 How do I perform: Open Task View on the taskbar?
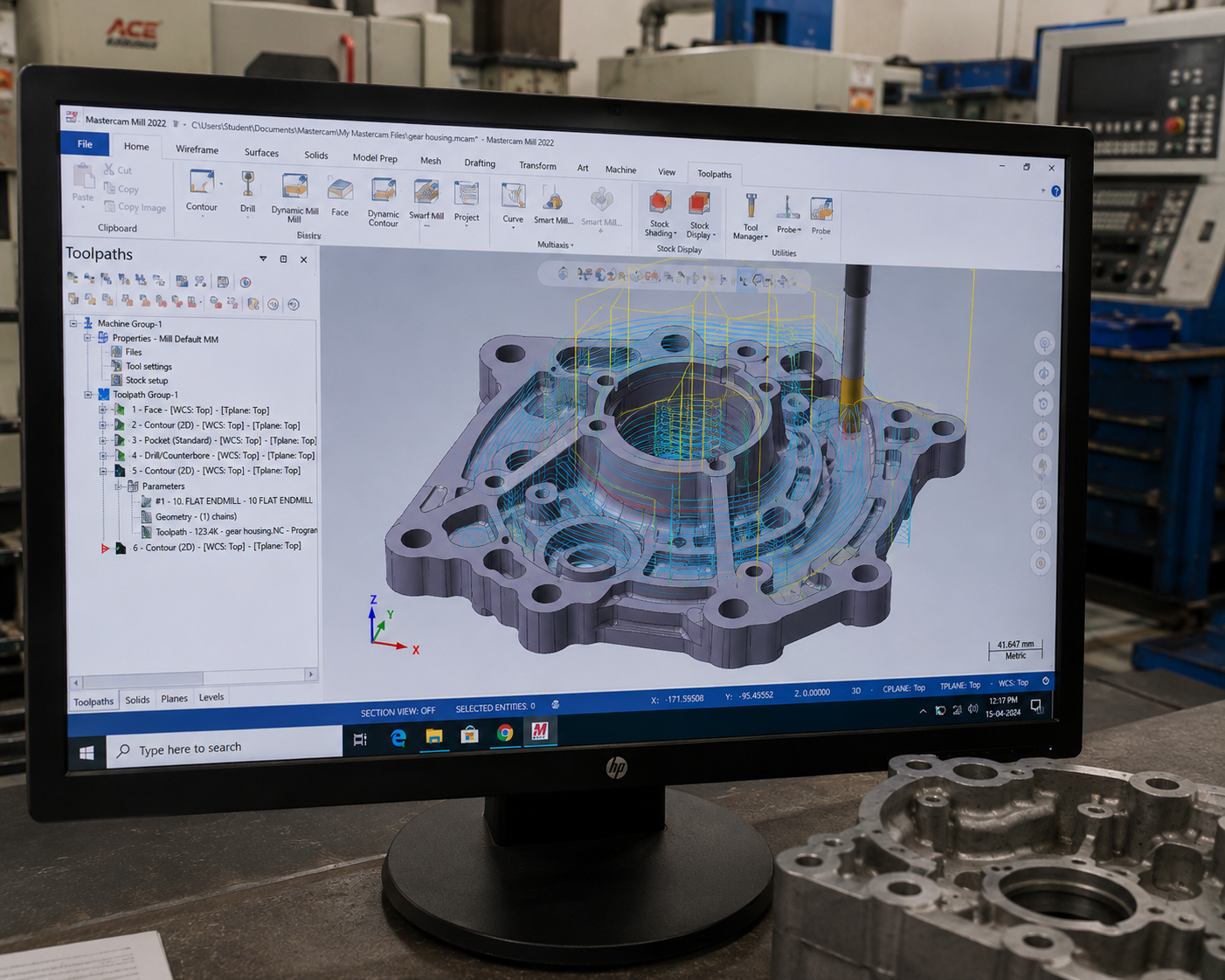click(360, 740)
